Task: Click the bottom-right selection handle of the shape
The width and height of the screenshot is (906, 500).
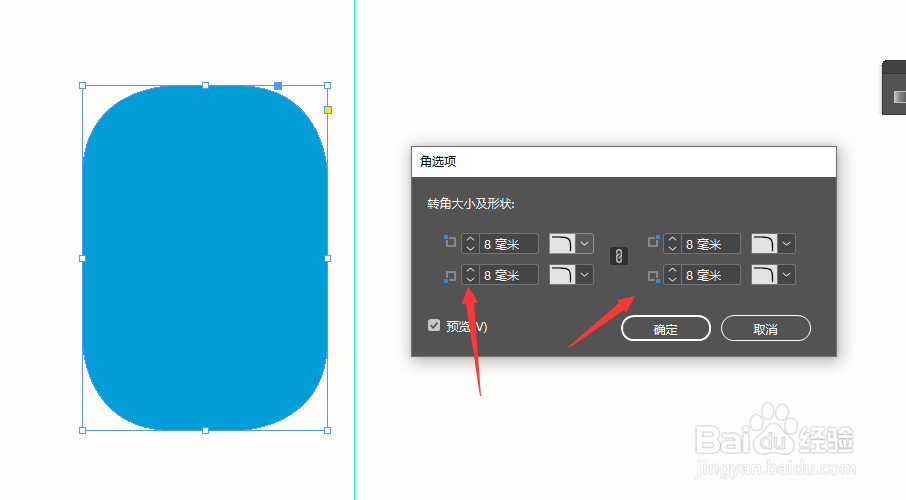Action: 328,431
